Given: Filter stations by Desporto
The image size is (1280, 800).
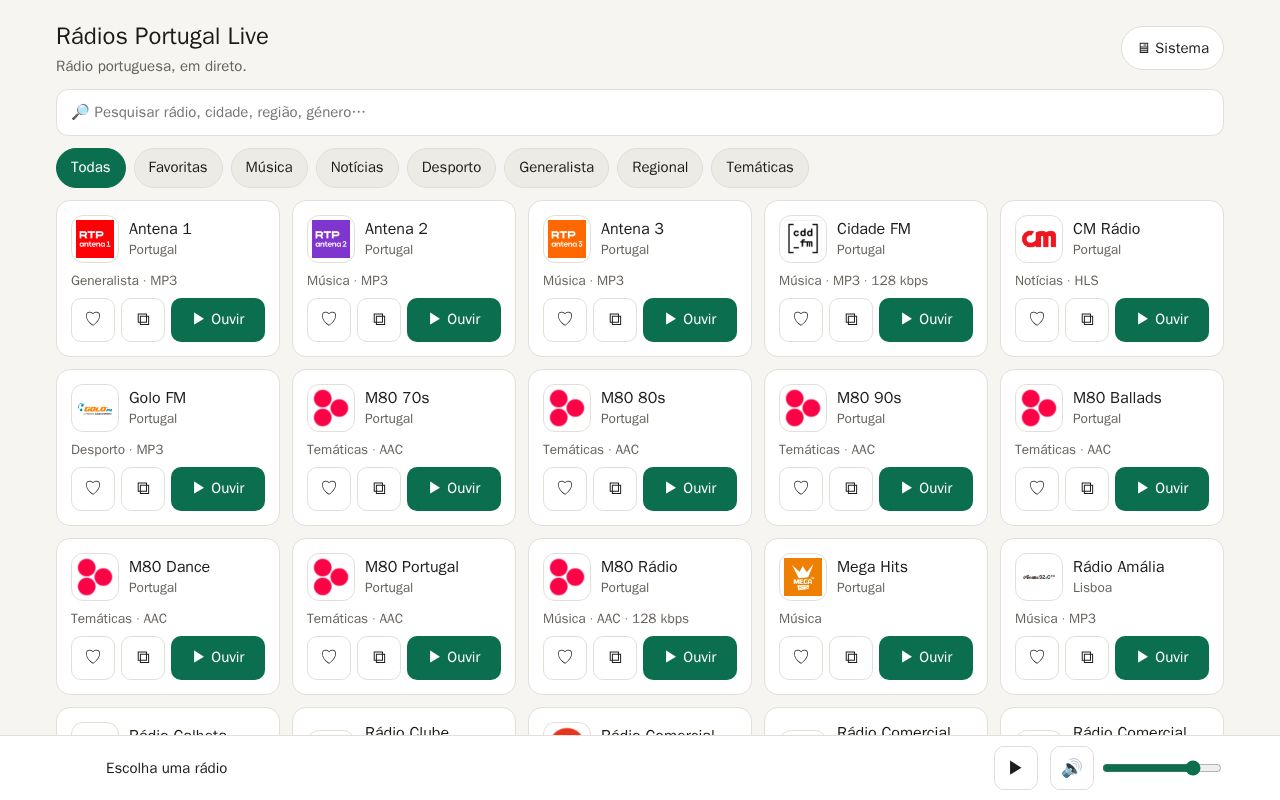Looking at the screenshot, I should [451, 168].
